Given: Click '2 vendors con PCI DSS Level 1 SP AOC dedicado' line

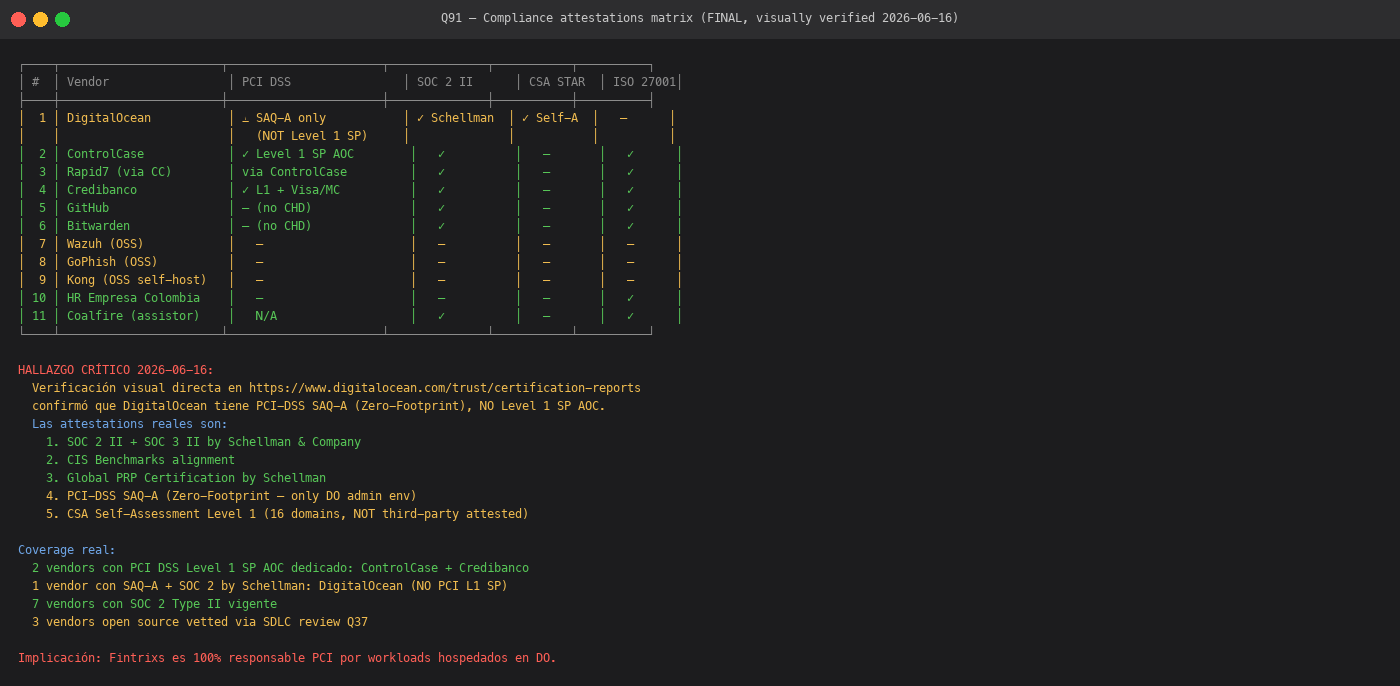Looking at the screenshot, I should coord(280,568).
